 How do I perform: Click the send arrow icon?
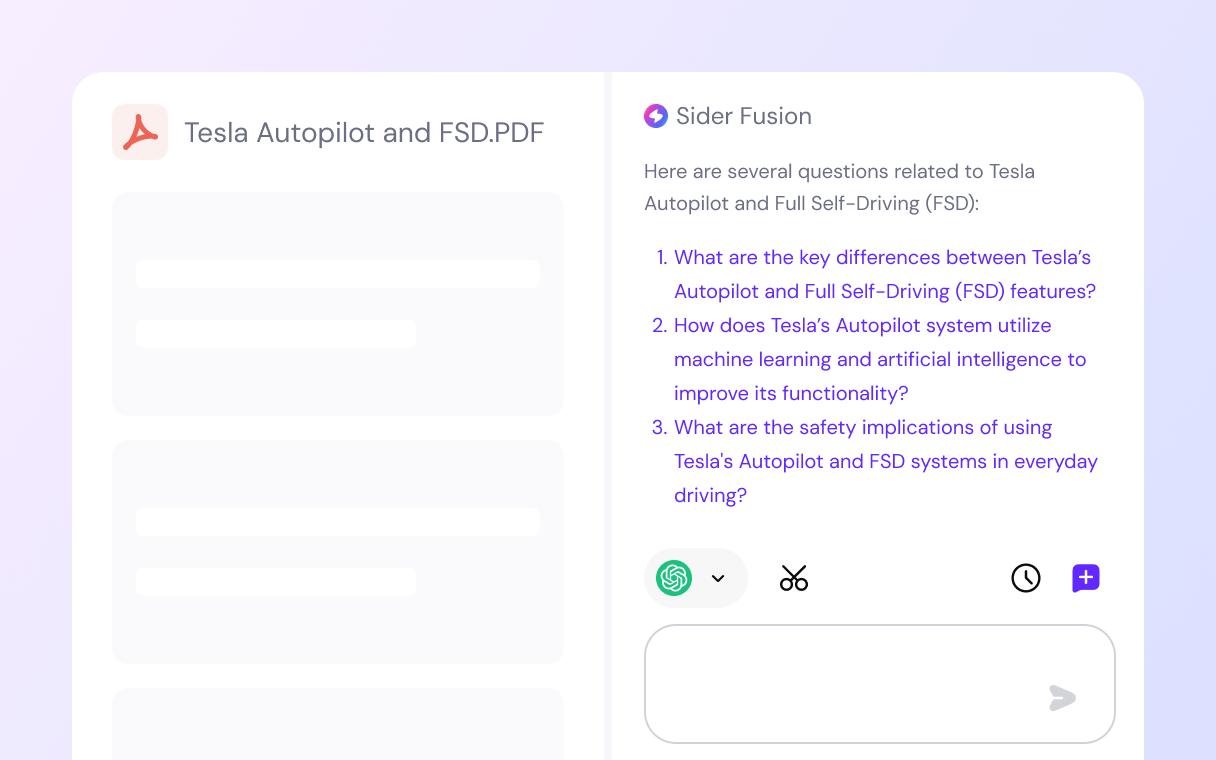click(1062, 698)
